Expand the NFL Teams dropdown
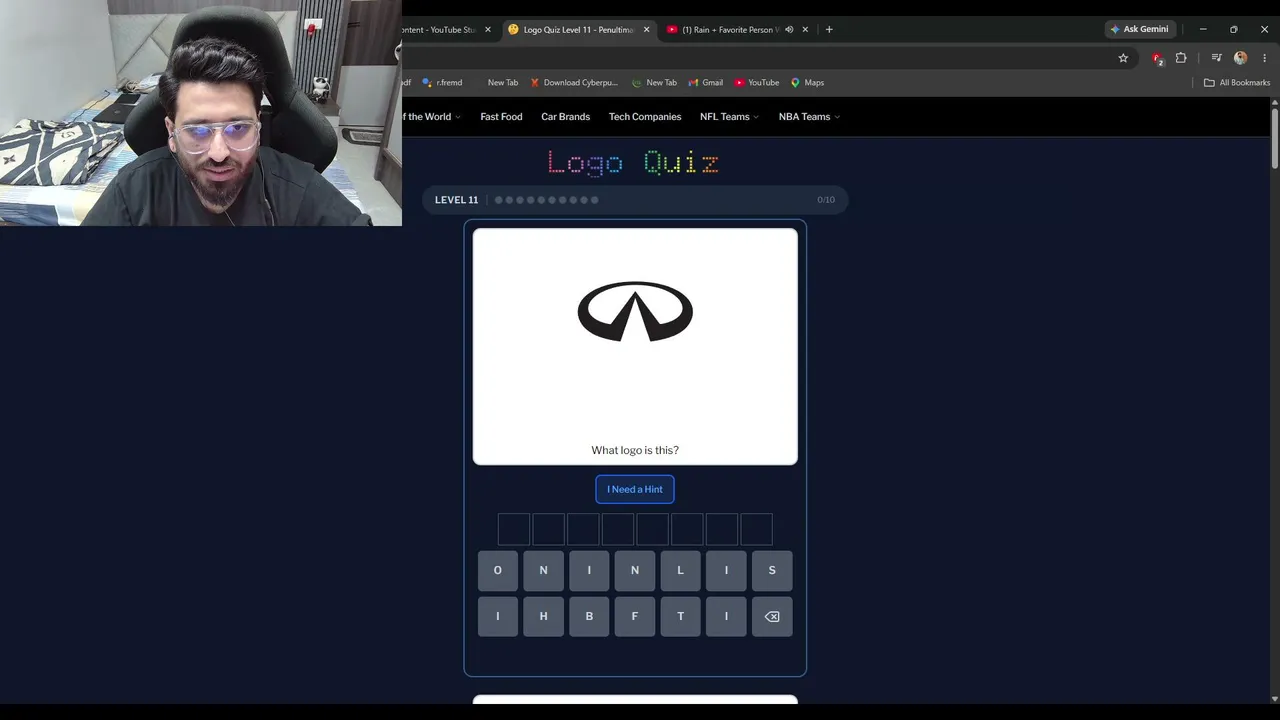Screen dimensions: 1280x720 point(729,117)
